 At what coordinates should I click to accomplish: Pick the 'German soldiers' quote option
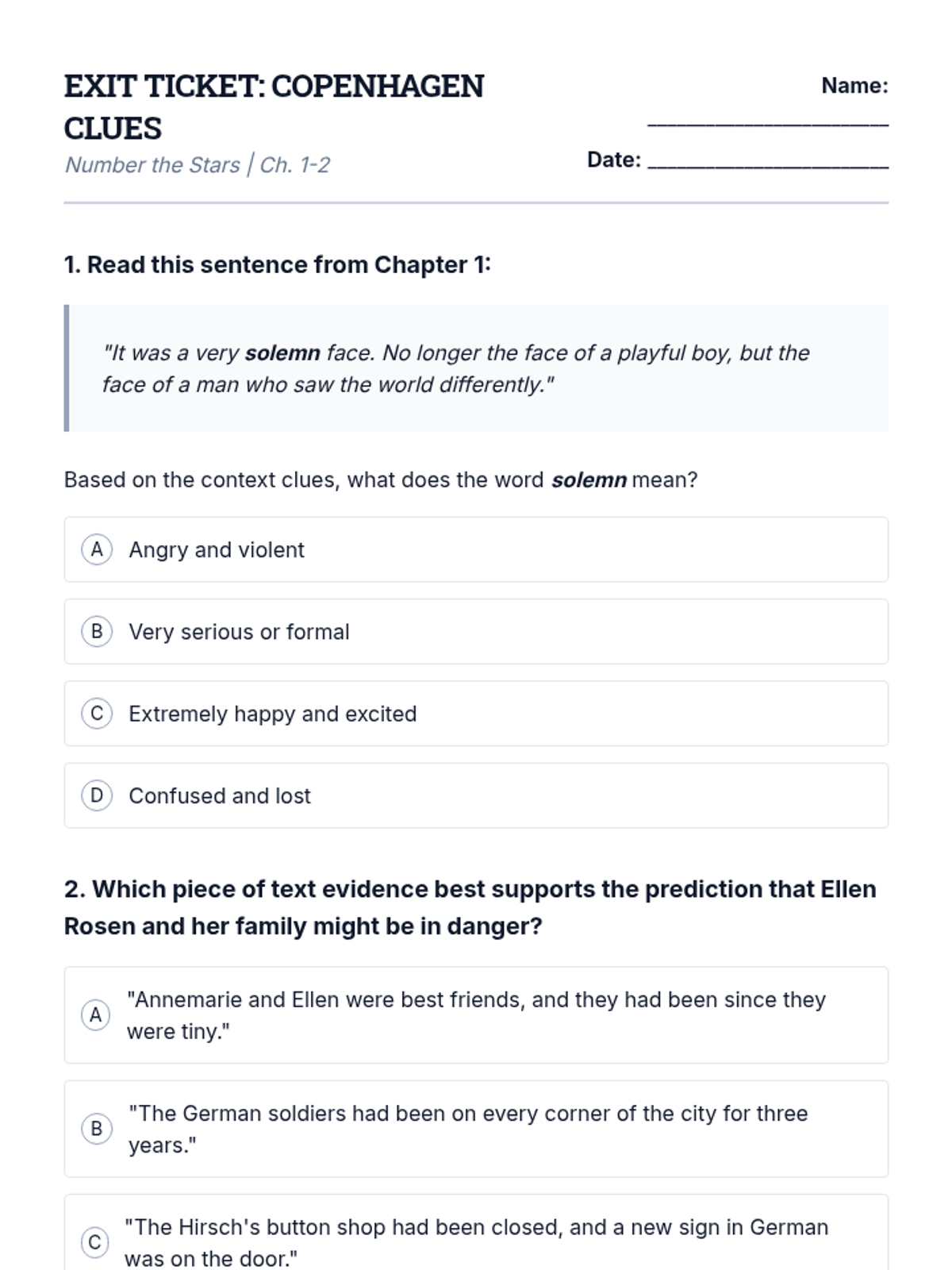coord(476,1129)
